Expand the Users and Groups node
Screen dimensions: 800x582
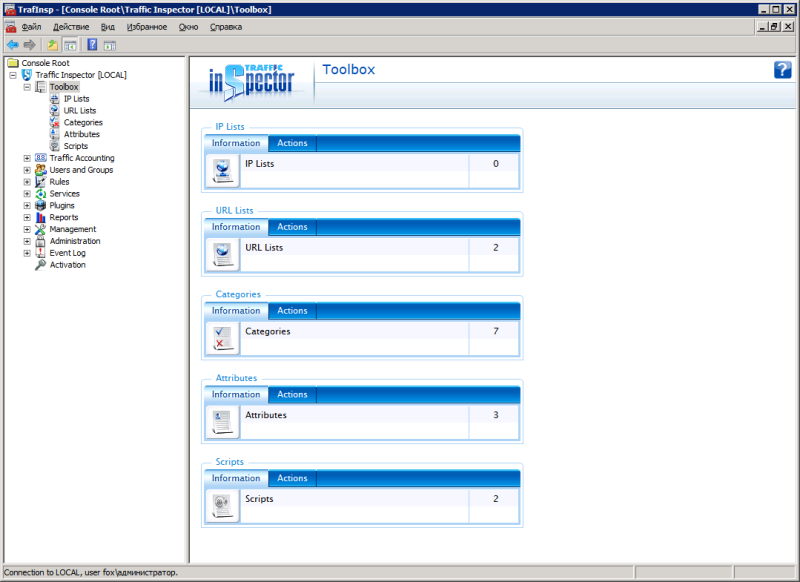[x=27, y=170]
